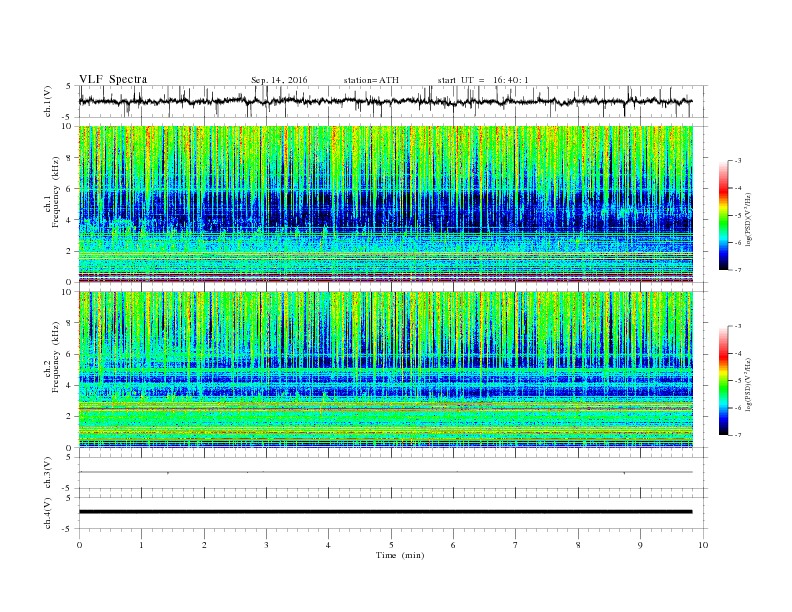Click the "10" tick on the time axis
Image resolution: width=792 pixels, height=612 pixels.
[x=703, y=545]
